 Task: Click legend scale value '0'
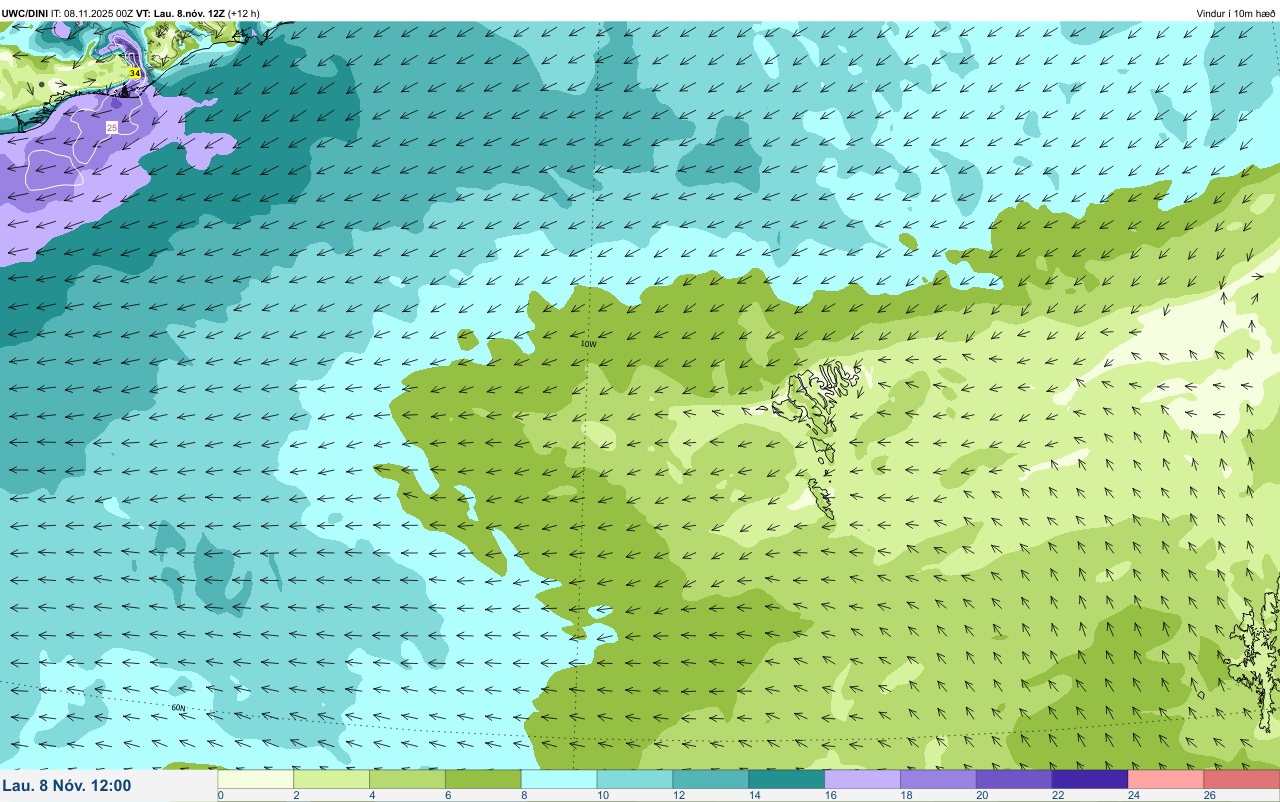point(220,796)
